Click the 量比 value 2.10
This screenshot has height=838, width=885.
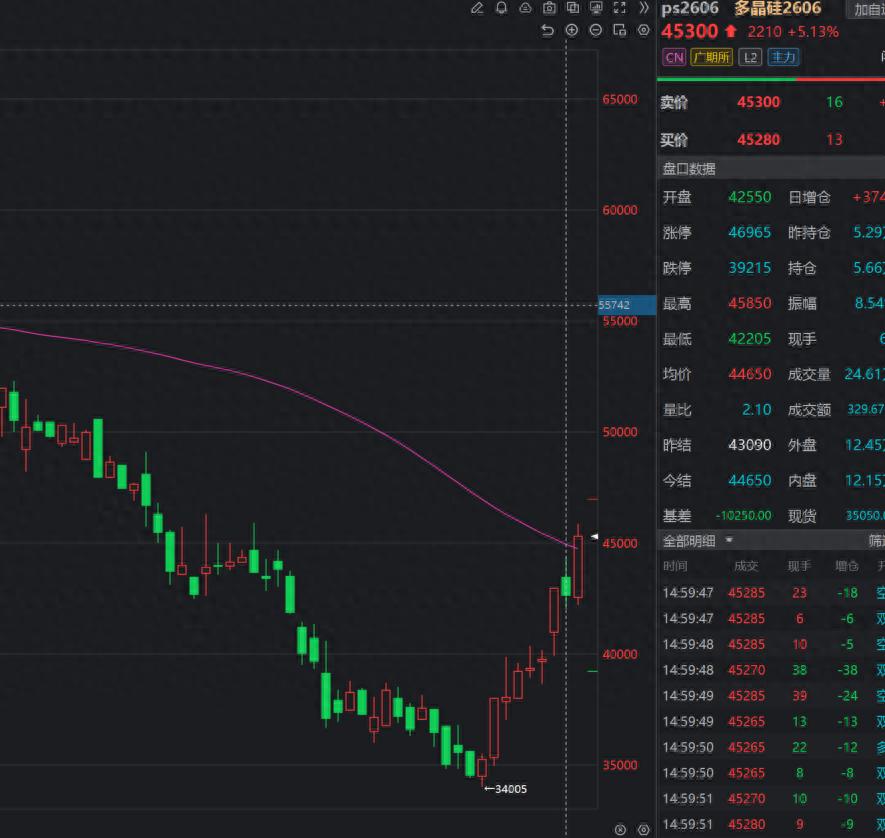756,410
